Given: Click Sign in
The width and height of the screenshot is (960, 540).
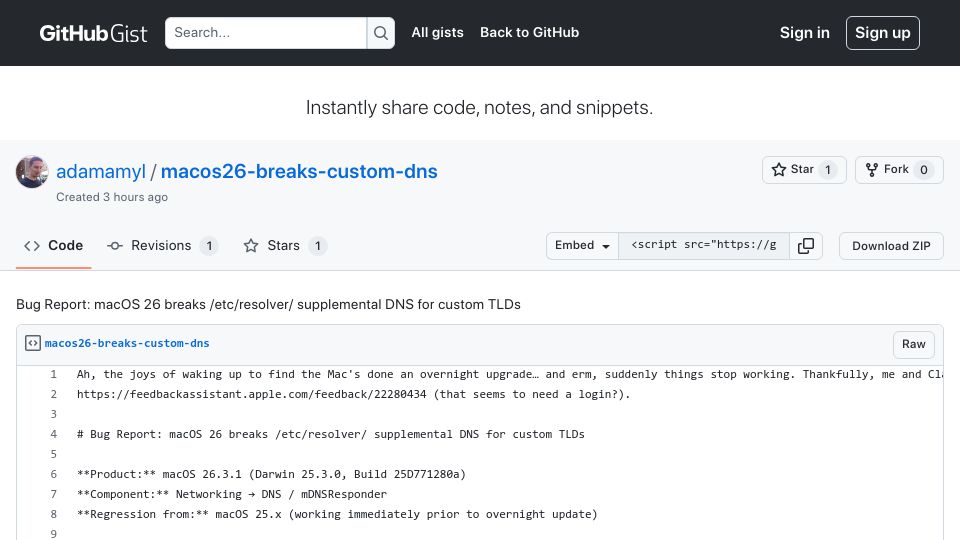Looking at the screenshot, I should click(804, 33).
